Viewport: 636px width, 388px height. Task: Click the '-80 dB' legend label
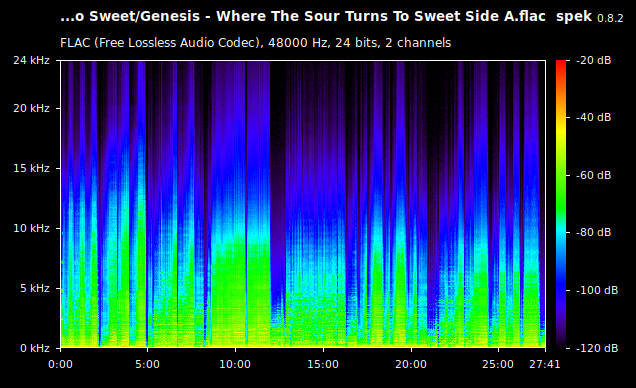click(594, 232)
